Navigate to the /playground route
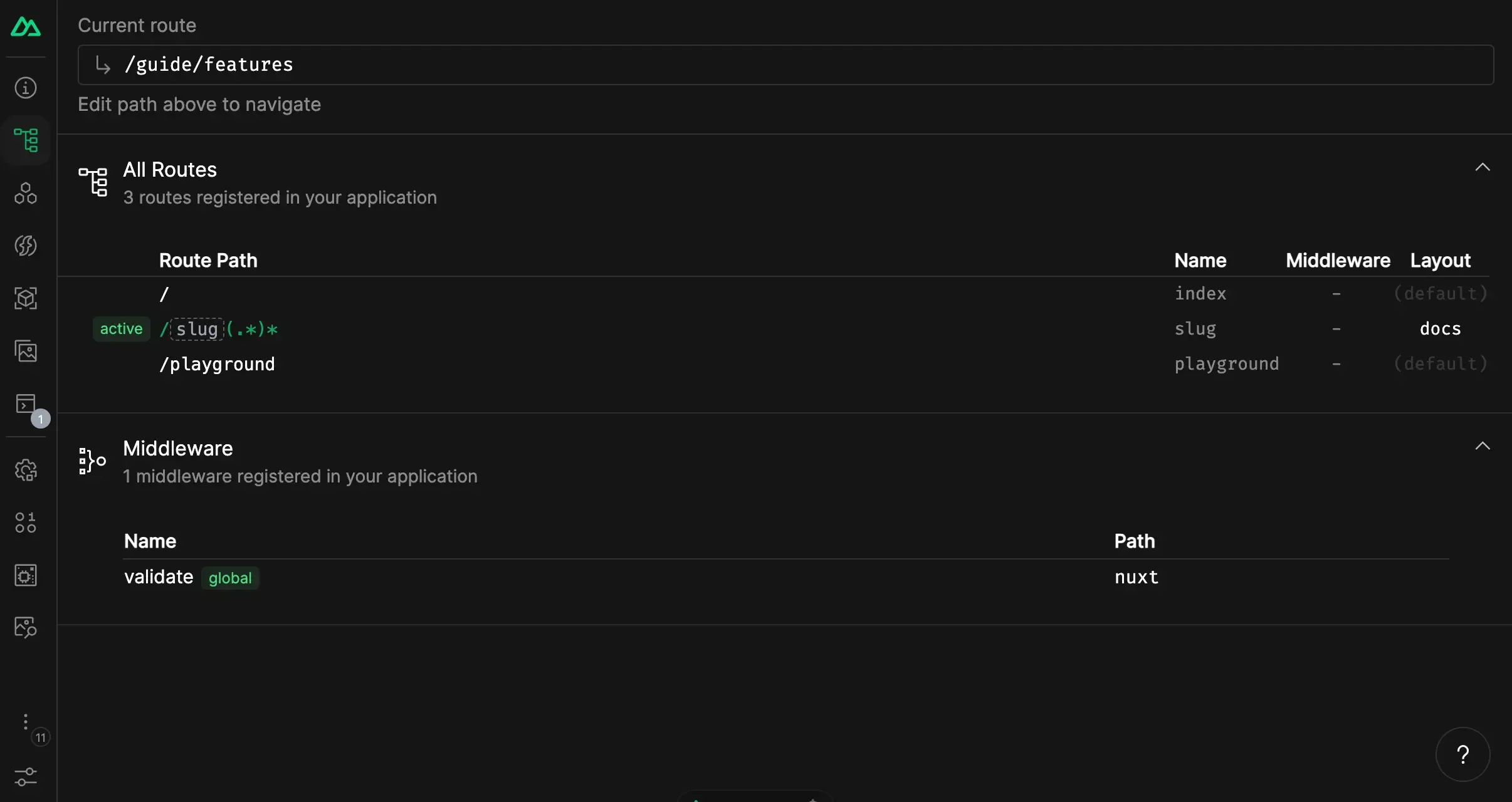 point(217,364)
